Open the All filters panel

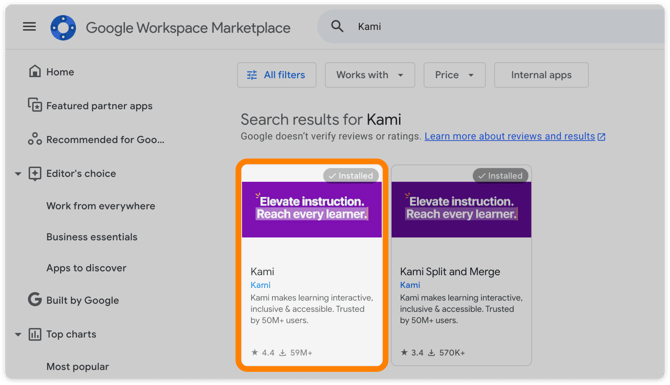(x=277, y=75)
